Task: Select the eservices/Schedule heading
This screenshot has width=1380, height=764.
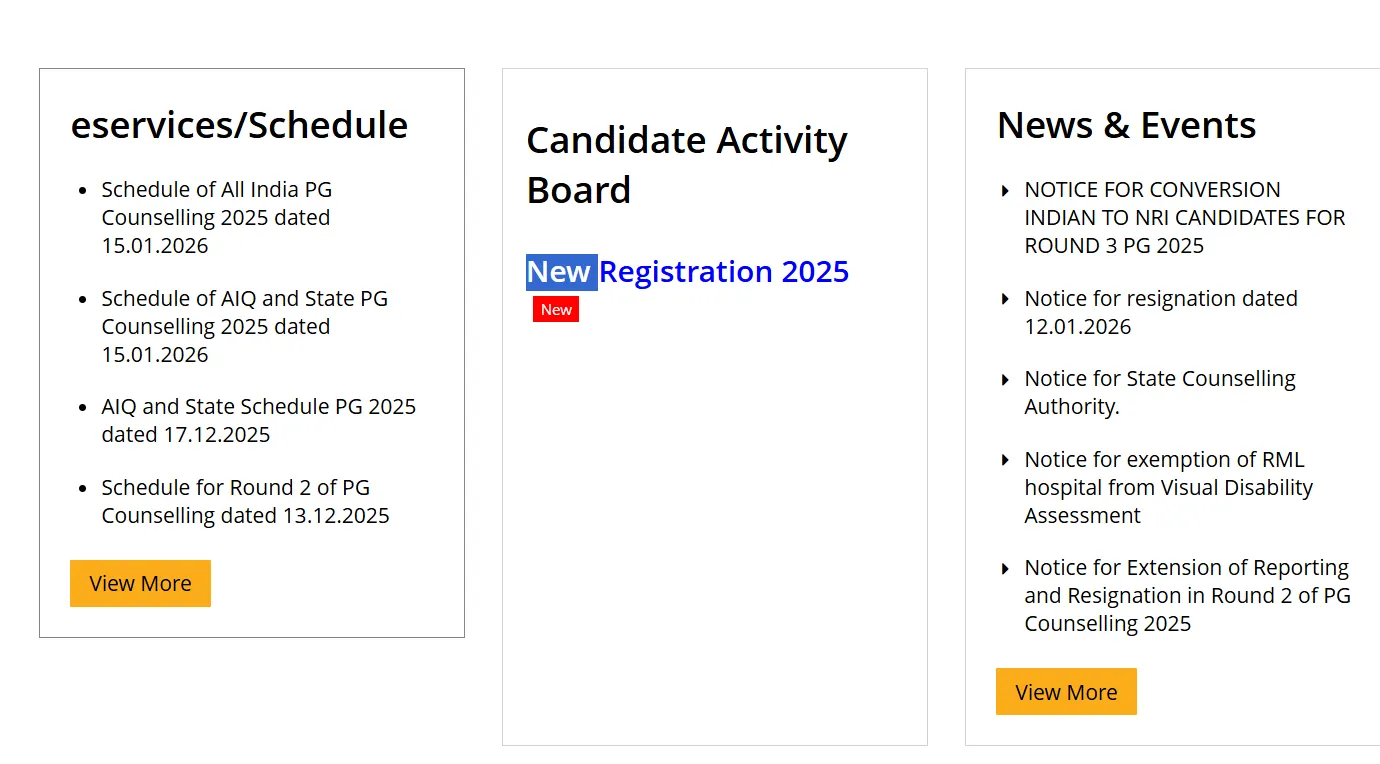Action: (x=239, y=125)
